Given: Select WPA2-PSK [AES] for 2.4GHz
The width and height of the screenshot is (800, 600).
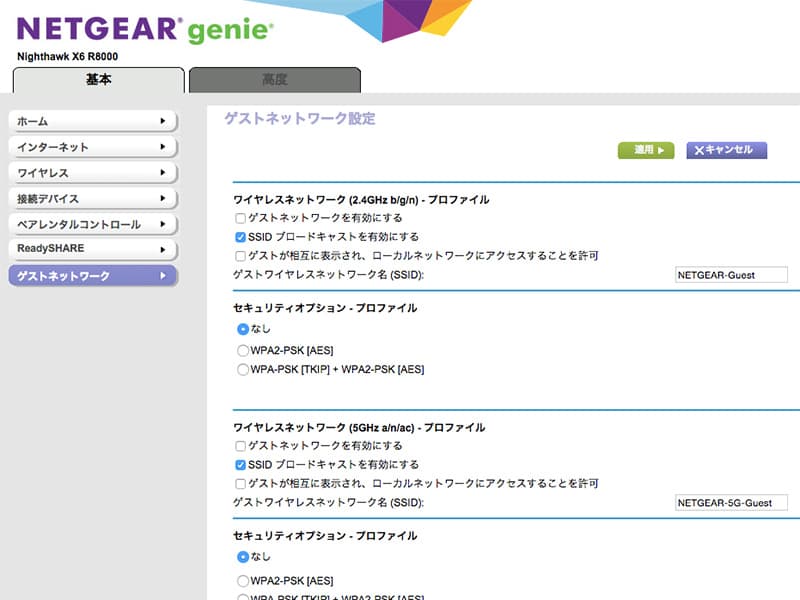Looking at the screenshot, I should pyautogui.click(x=243, y=350).
